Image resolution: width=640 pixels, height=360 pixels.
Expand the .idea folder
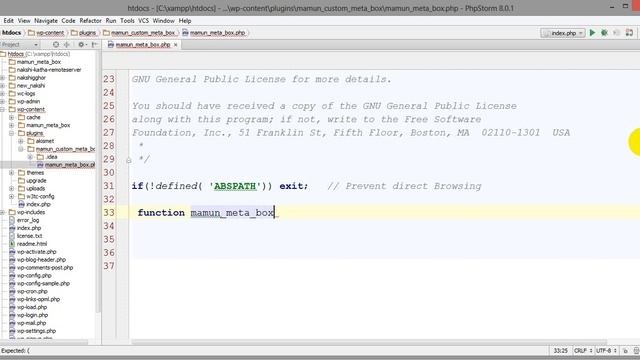point(30,157)
